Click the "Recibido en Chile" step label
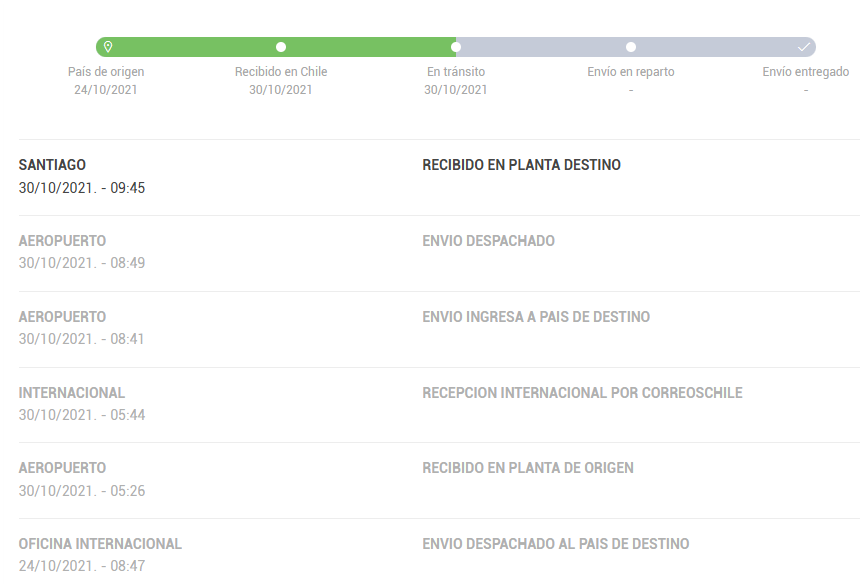 pyautogui.click(x=281, y=72)
